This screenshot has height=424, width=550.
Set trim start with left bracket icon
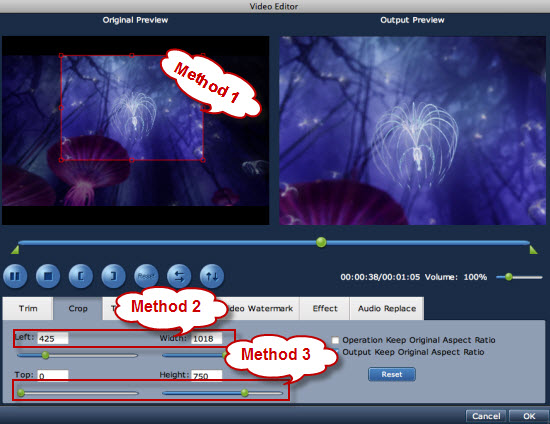(81, 276)
